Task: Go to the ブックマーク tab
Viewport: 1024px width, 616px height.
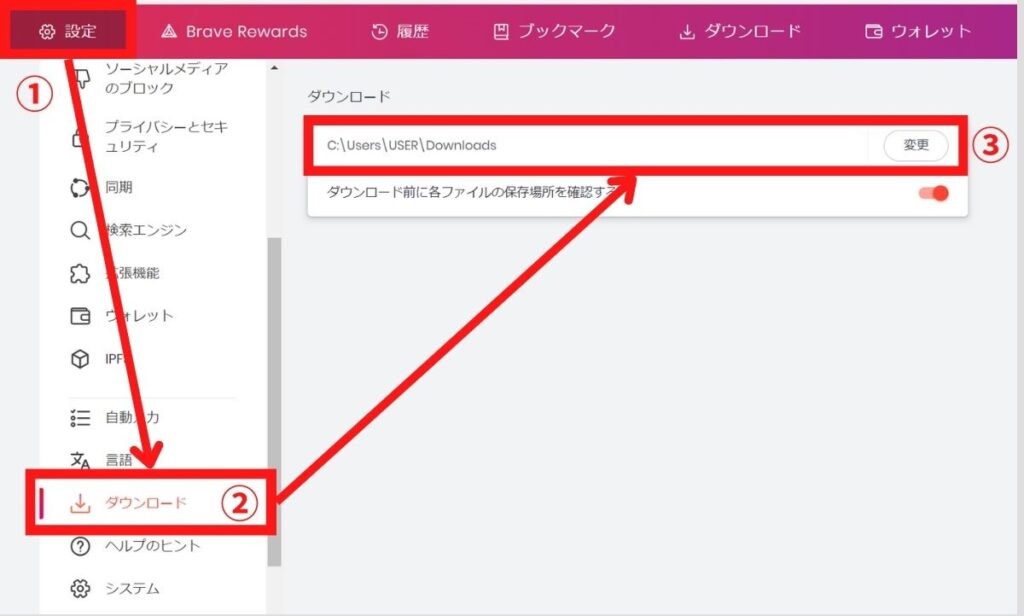Action: (x=554, y=31)
